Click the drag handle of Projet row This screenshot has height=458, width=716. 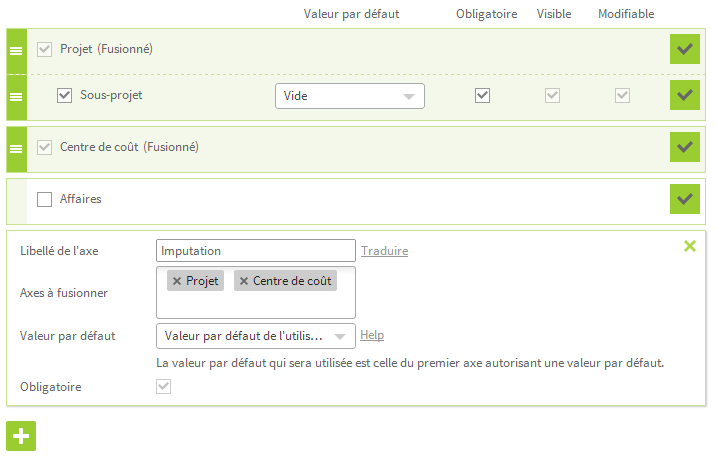pos(16,51)
